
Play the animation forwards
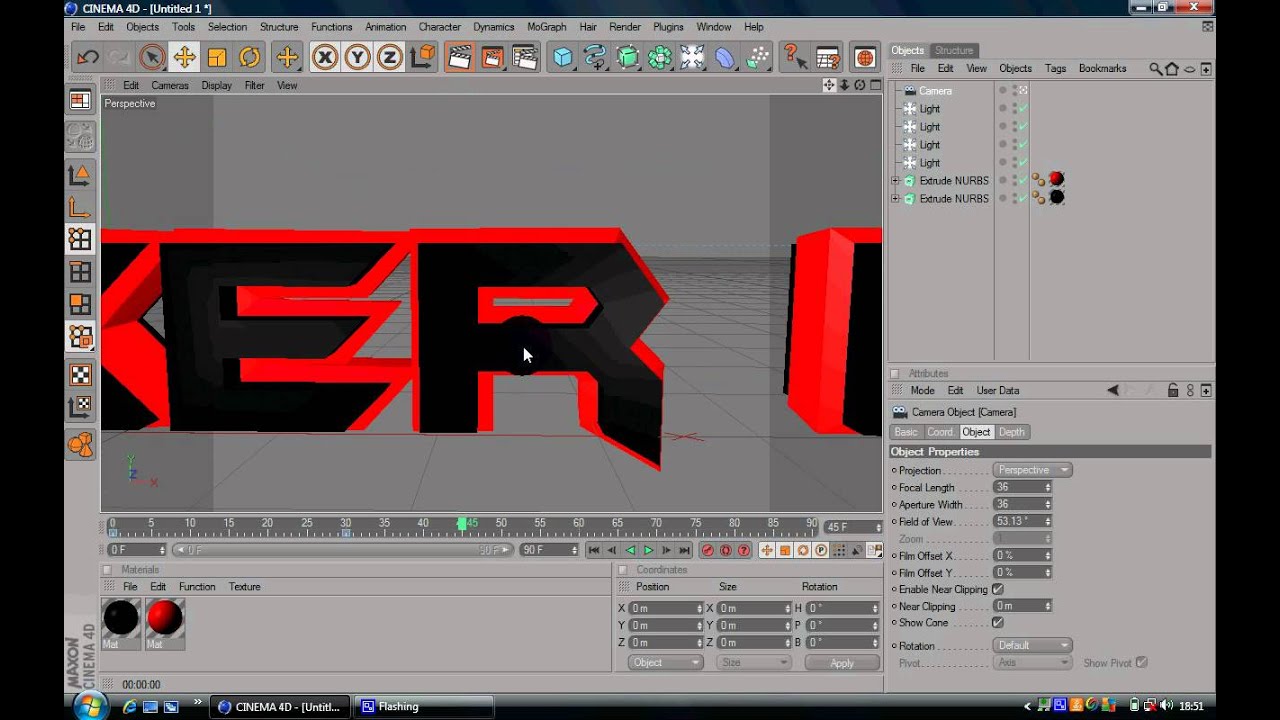pos(648,550)
